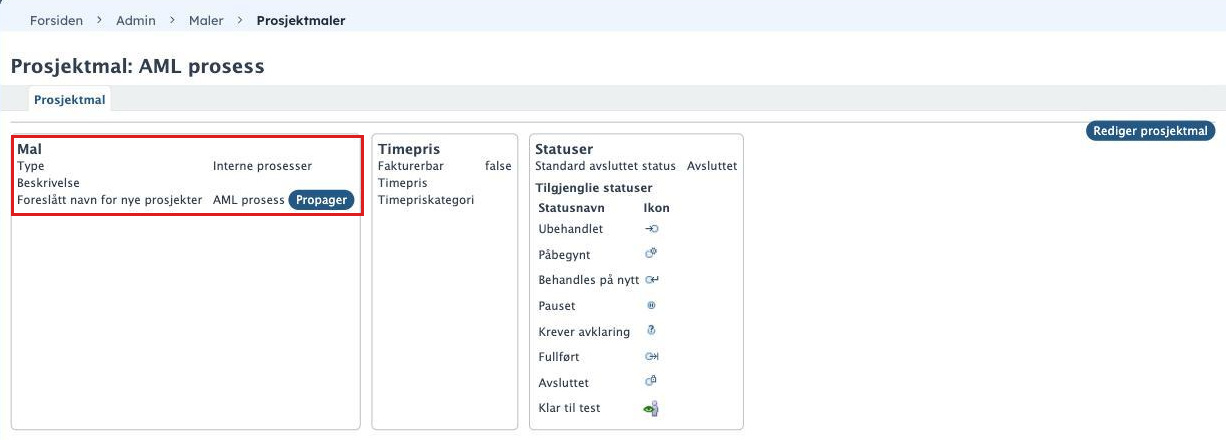Open the Prosjektmal tab
The width and height of the screenshot is (1226, 440).
coord(70,100)
